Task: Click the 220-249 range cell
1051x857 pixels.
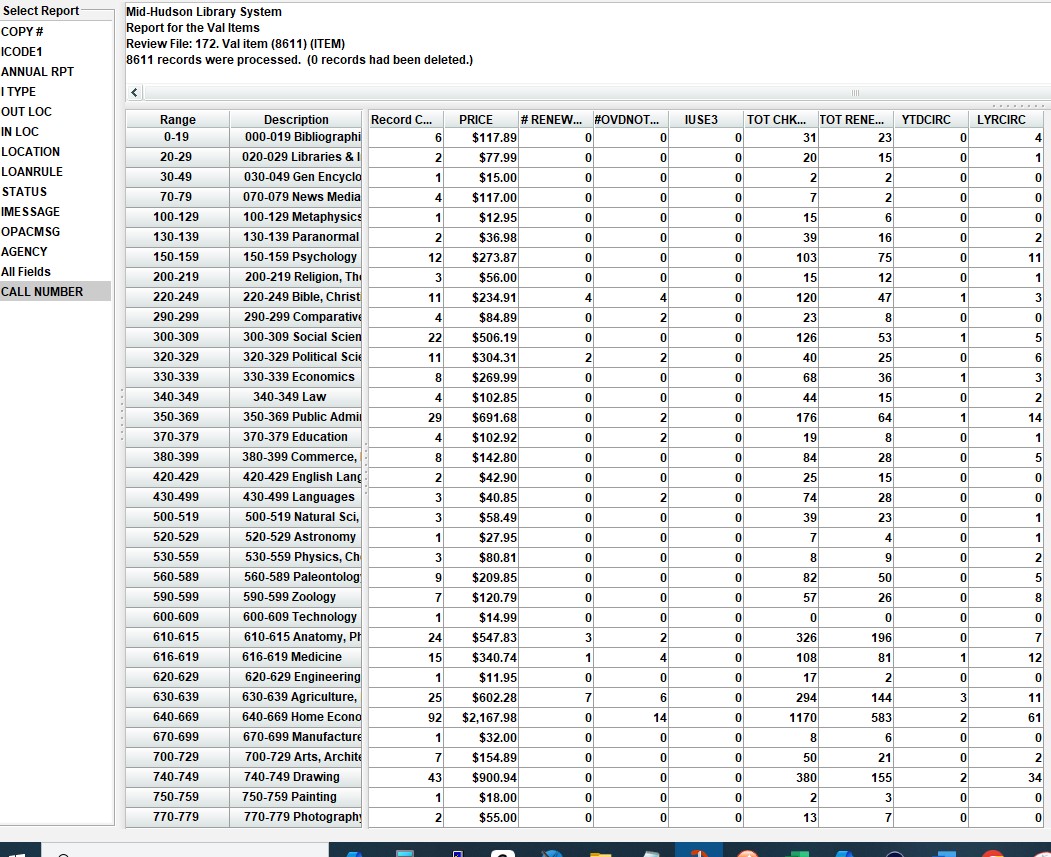Action: pyautogui.click(x=178, y=297)
